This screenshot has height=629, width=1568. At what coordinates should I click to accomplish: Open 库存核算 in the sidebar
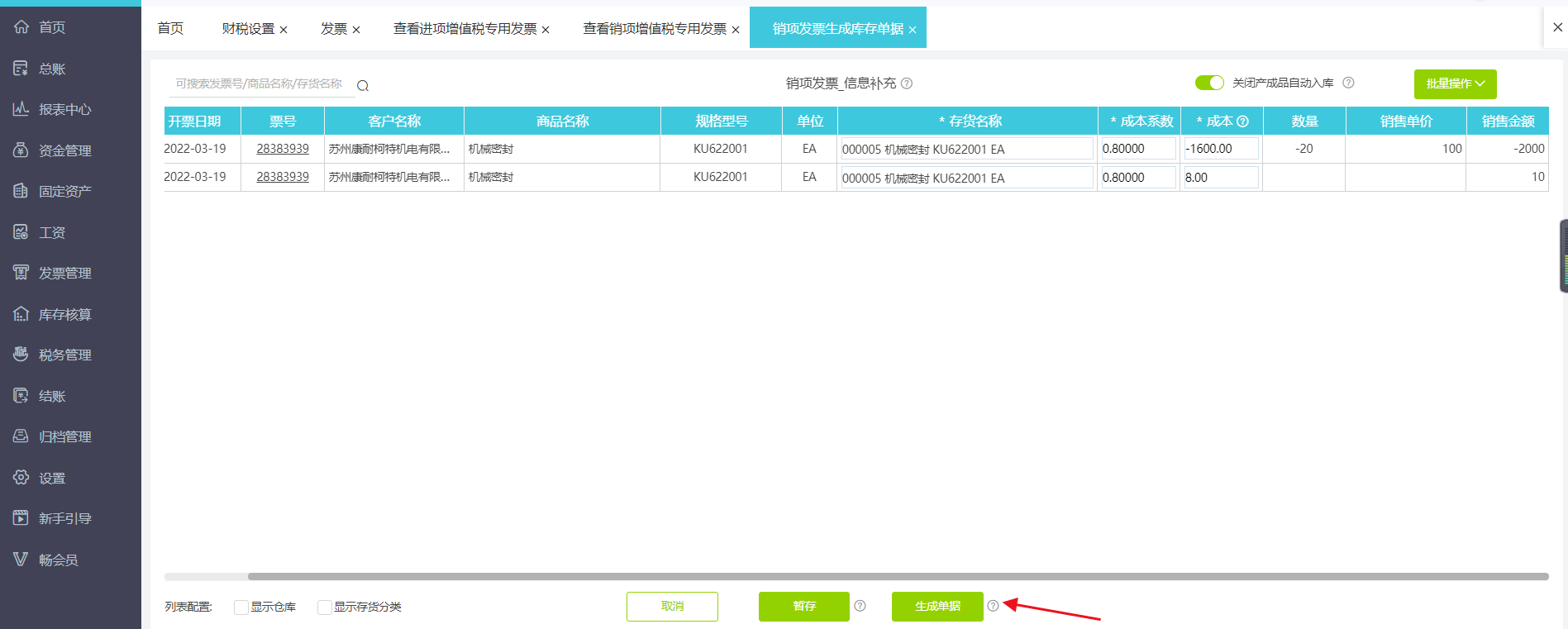click(64, 314)
